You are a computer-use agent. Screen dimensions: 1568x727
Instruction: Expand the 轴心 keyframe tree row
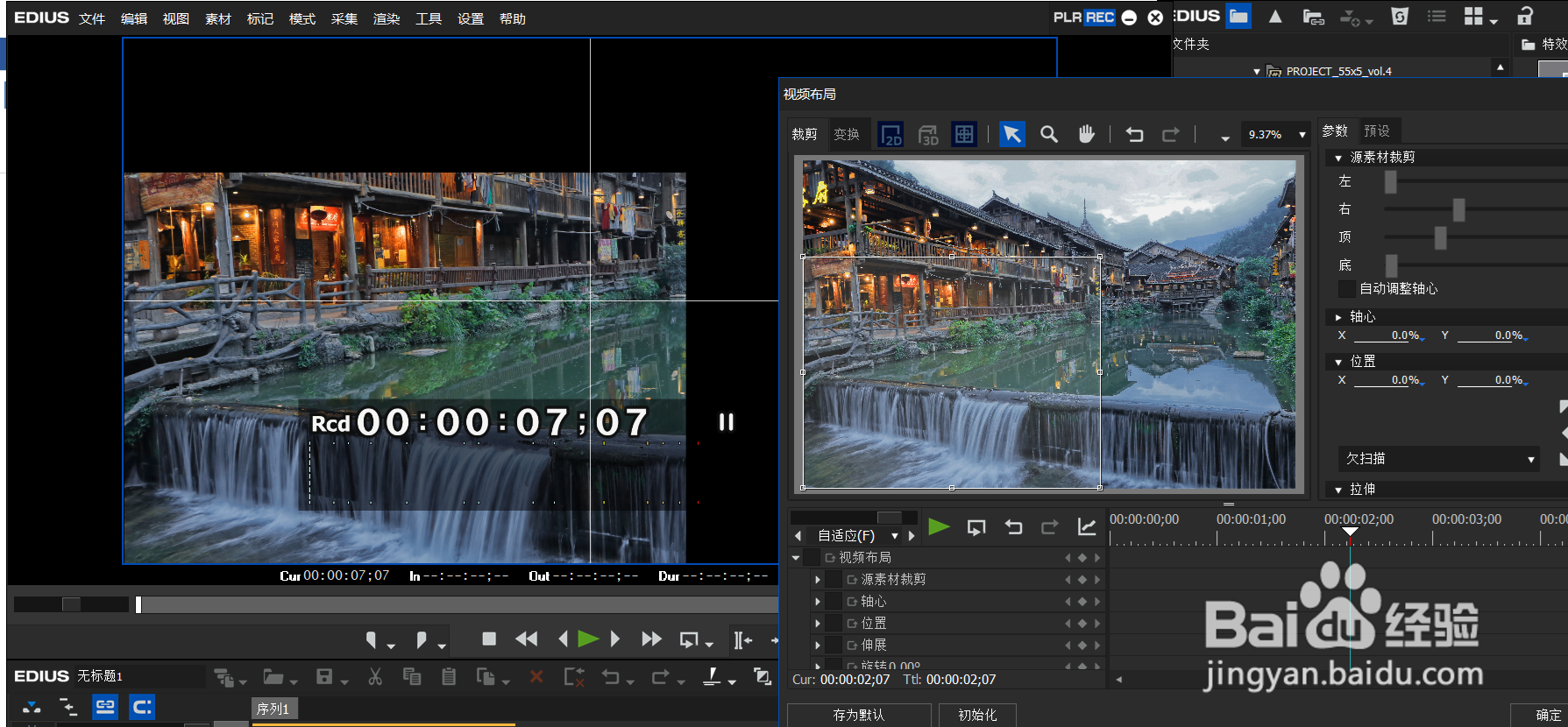[x=818, y=602]
